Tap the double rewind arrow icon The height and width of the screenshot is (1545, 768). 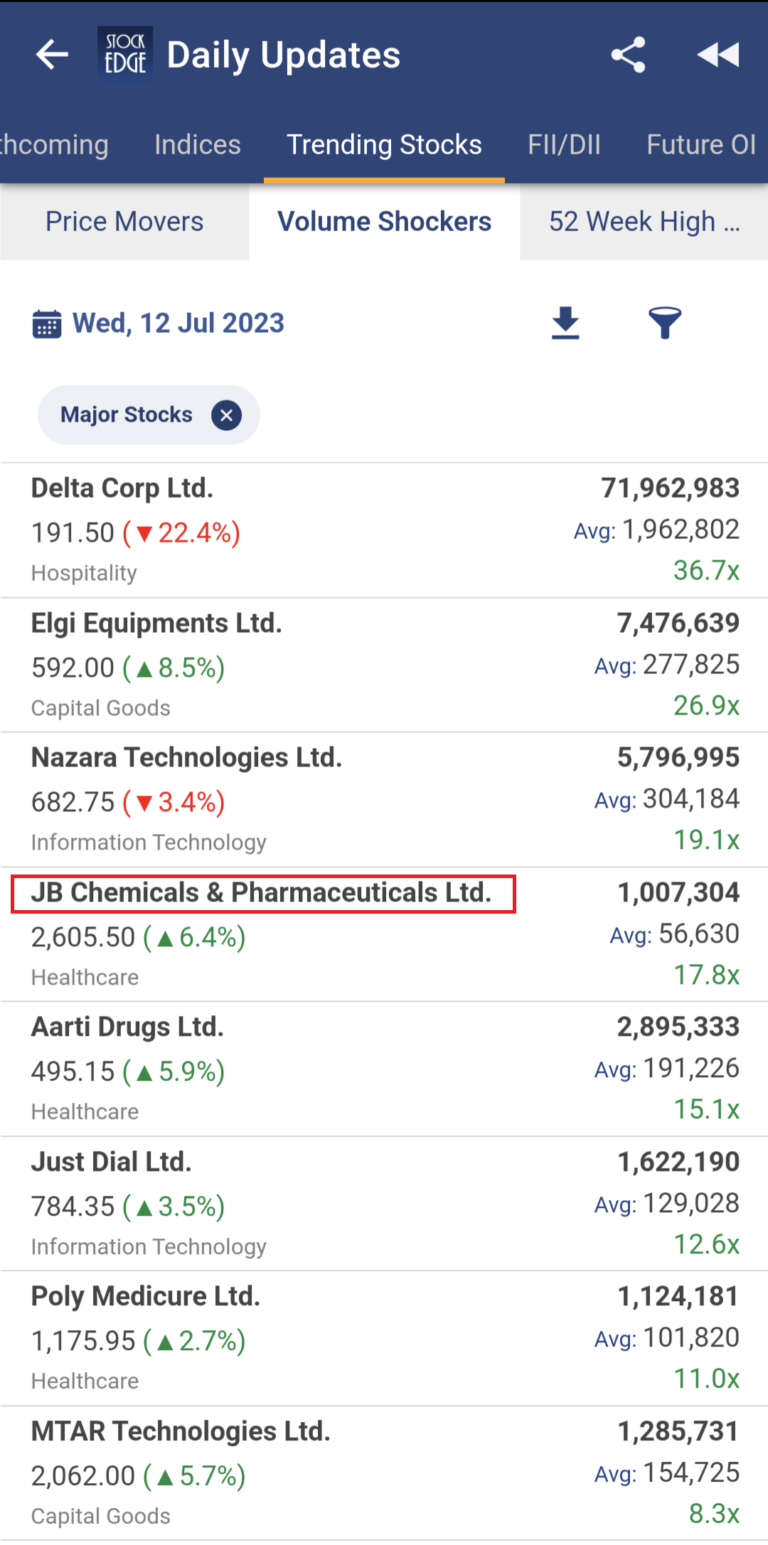point(718,55)
